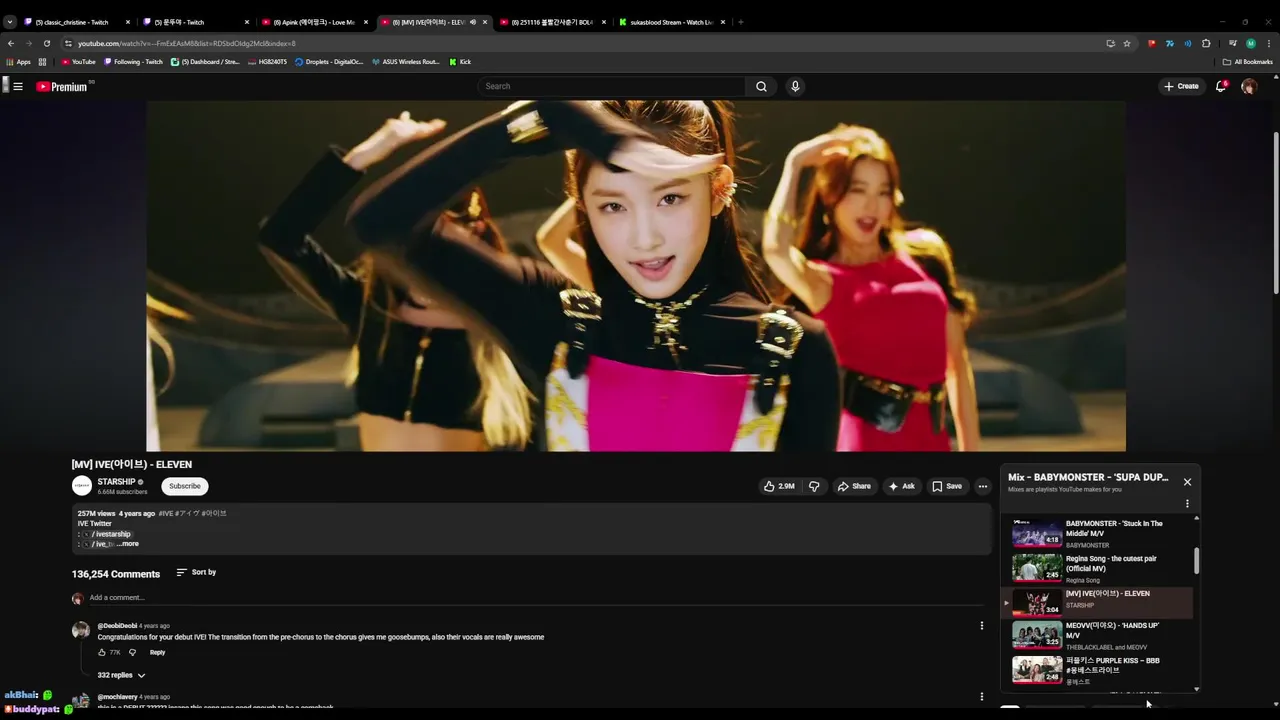The image size is (1280, 720).
Task: Open the Following - Twitch bookmark
Action: pos(133,62)
